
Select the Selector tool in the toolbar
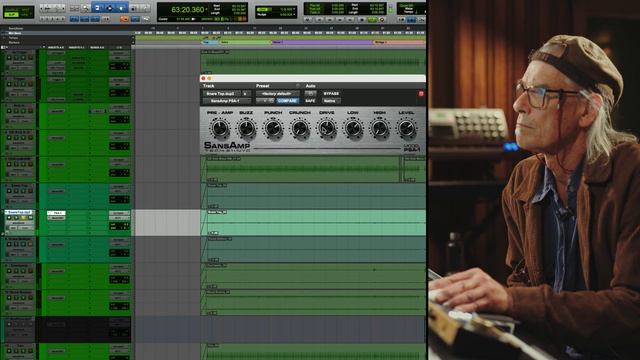point(109,8)
